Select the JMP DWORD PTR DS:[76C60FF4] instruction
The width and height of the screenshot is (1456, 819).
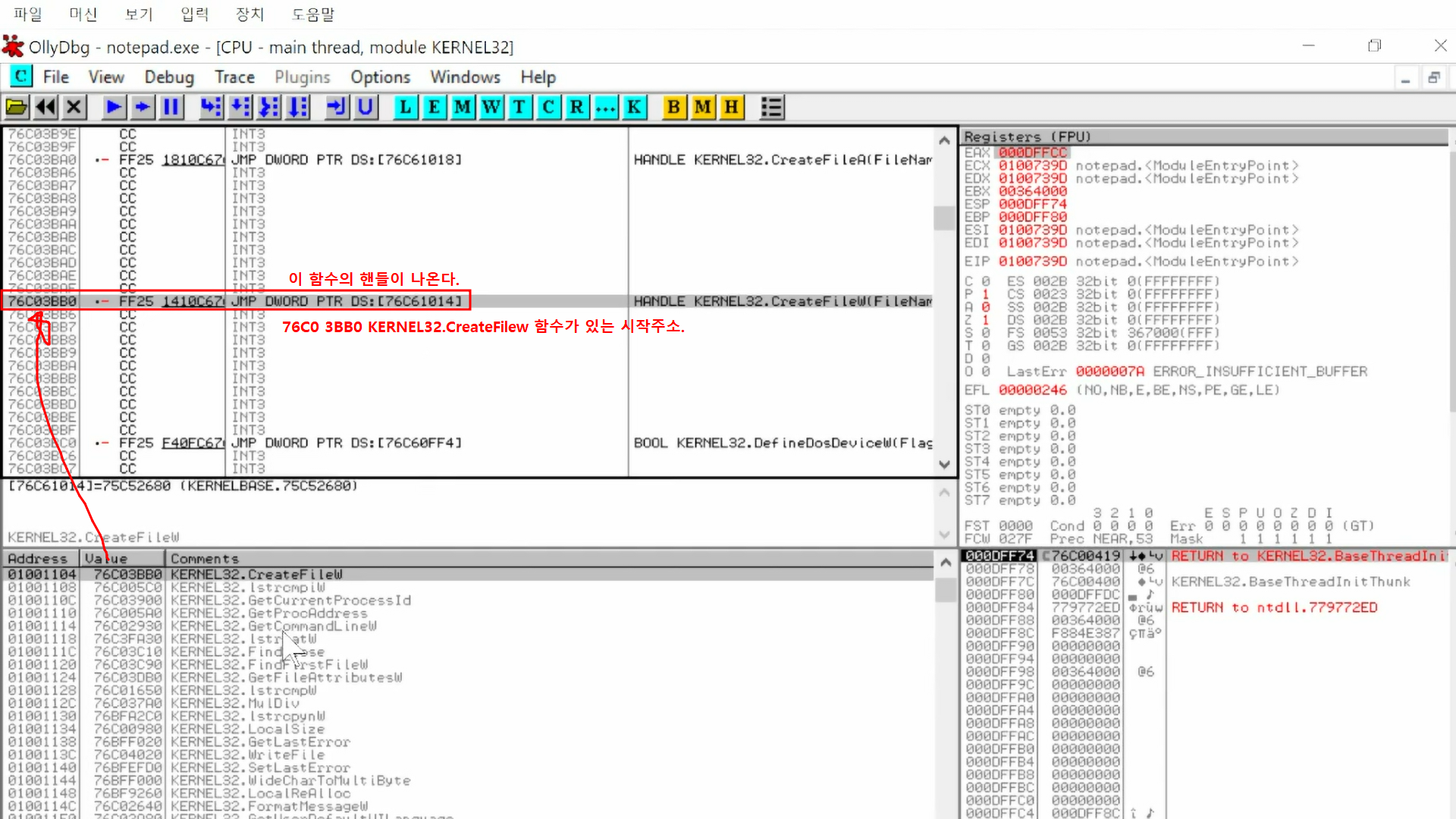347,443
